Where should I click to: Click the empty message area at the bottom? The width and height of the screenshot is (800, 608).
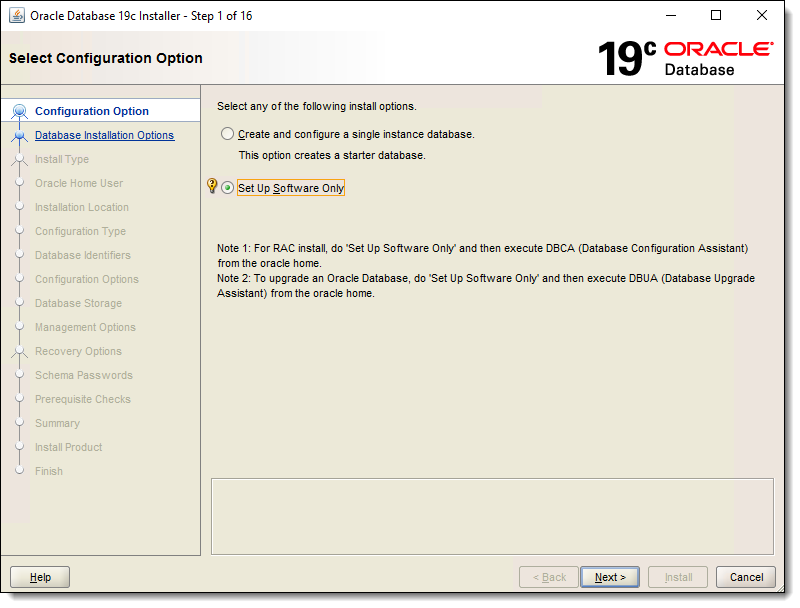coord(497,514)
